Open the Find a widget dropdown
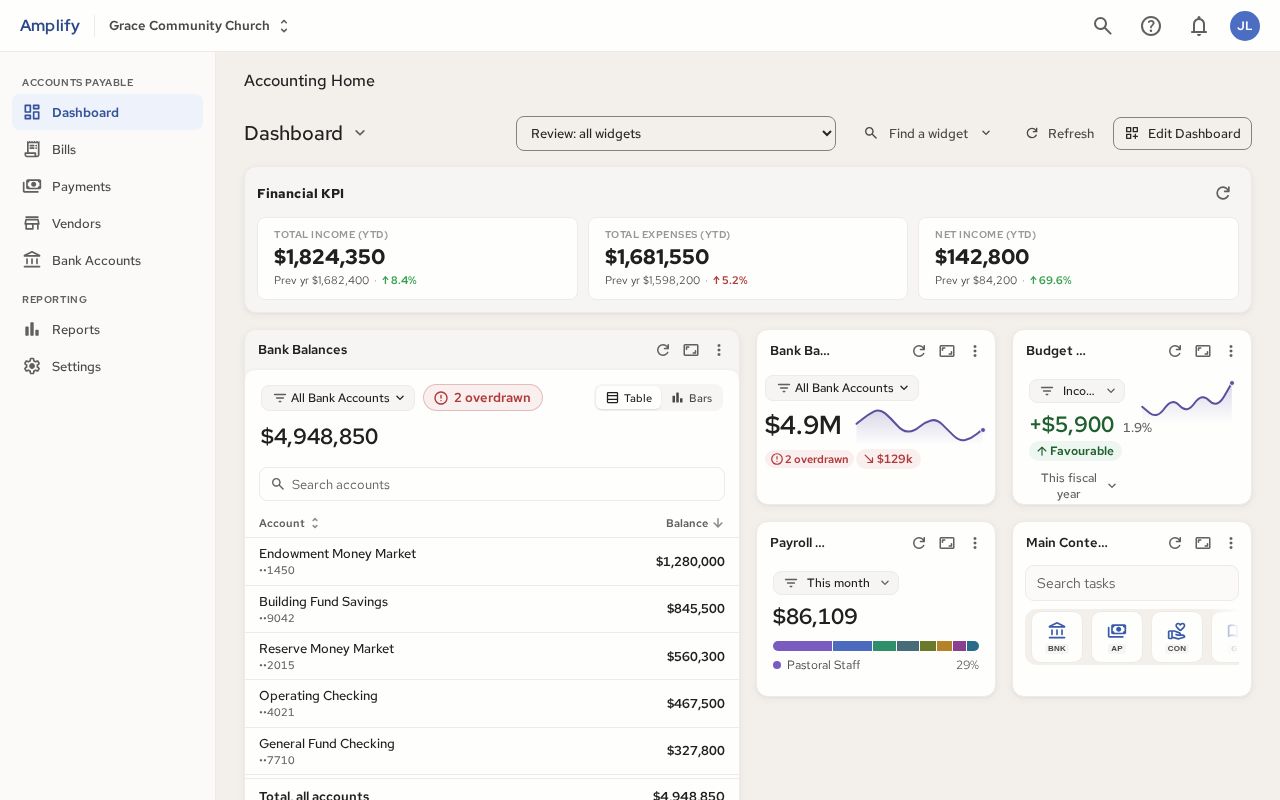Image resolution: width=1280 pixels, height=800 pixels. pos(928,133)
